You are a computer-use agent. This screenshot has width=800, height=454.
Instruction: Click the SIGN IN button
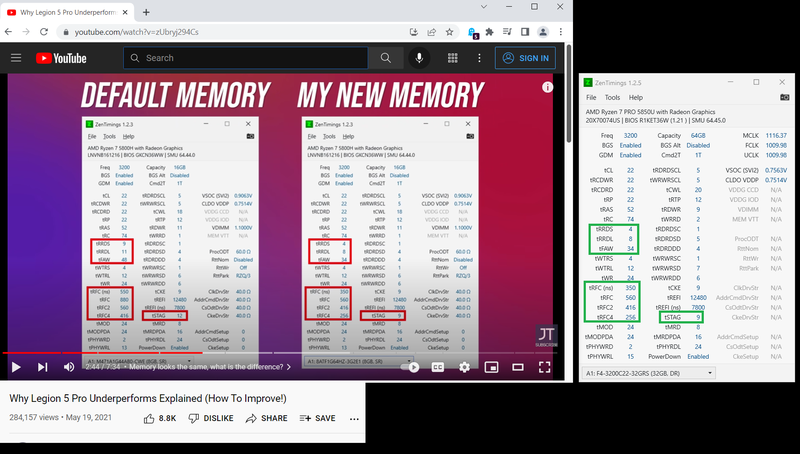(x=533, y=58)
